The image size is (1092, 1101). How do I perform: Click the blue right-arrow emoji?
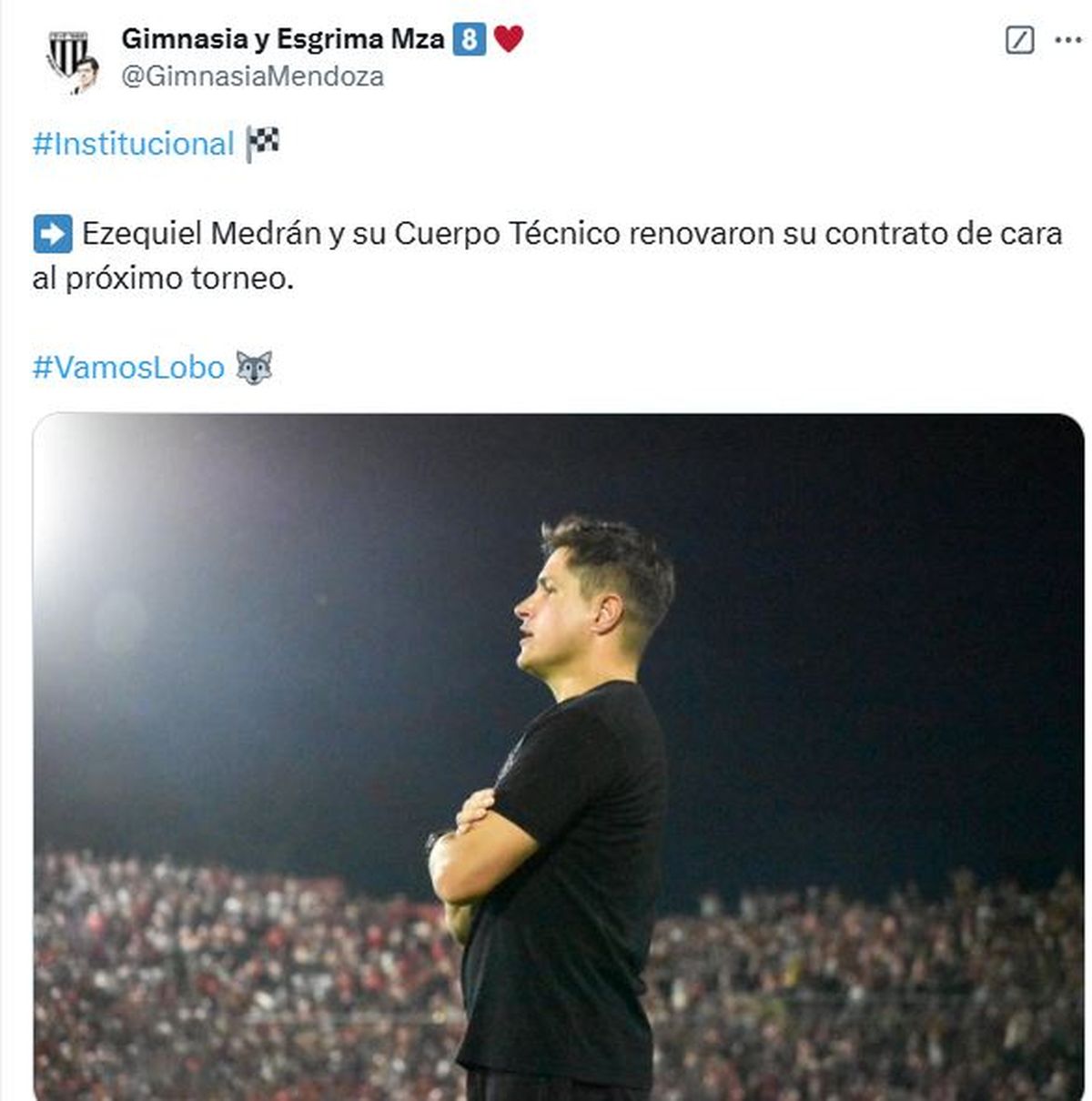pyautogui.click(x=52, y=234)
